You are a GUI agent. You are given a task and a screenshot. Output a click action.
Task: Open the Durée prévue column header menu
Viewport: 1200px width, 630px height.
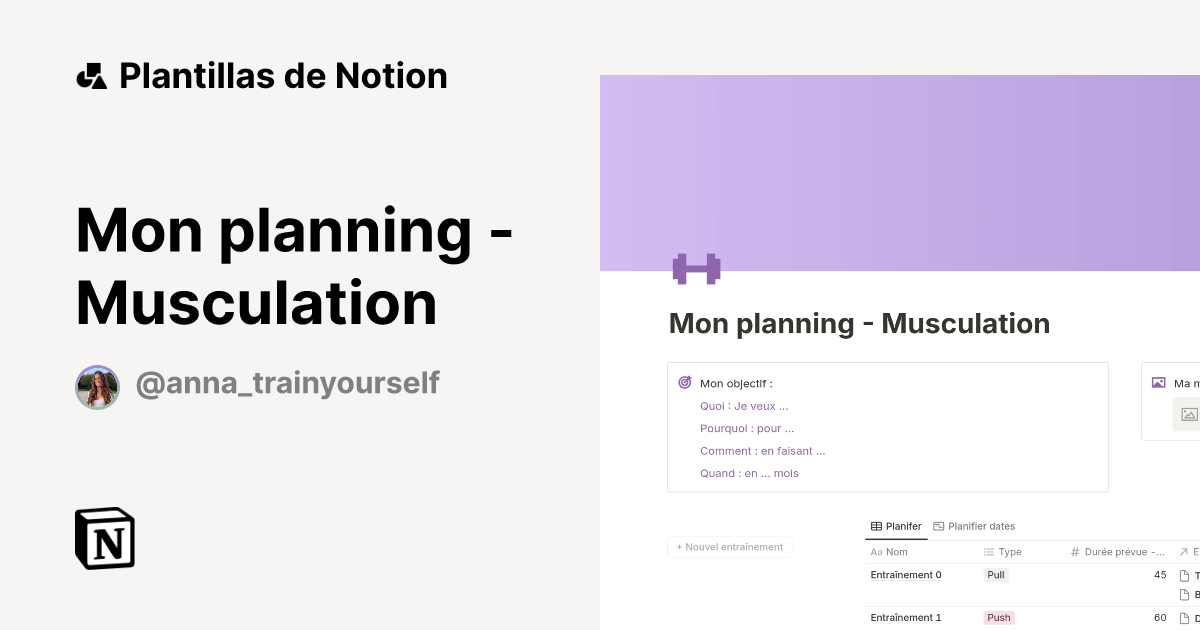point(1120,551)
